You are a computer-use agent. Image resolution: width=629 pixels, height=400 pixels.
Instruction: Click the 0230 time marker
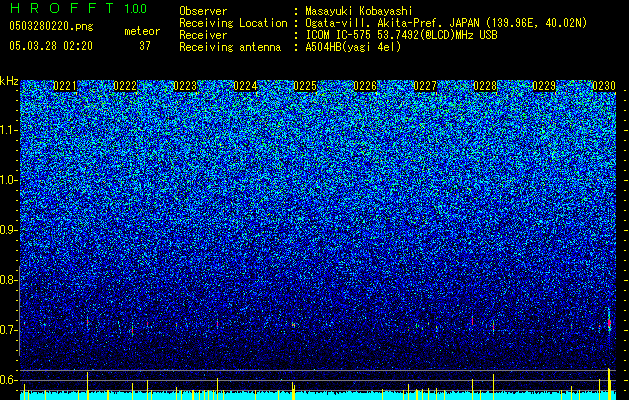[x=604, y=86]
